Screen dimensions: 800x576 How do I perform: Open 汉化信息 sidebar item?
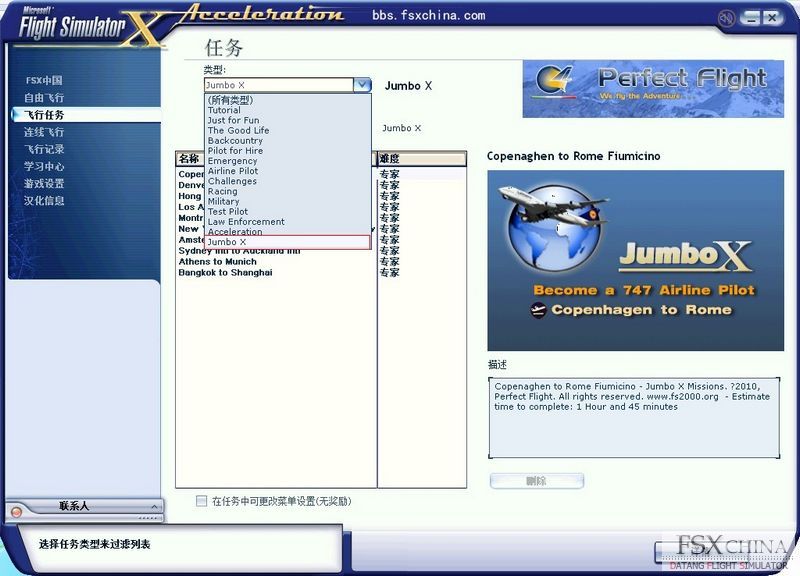click(x=44, y=201)
